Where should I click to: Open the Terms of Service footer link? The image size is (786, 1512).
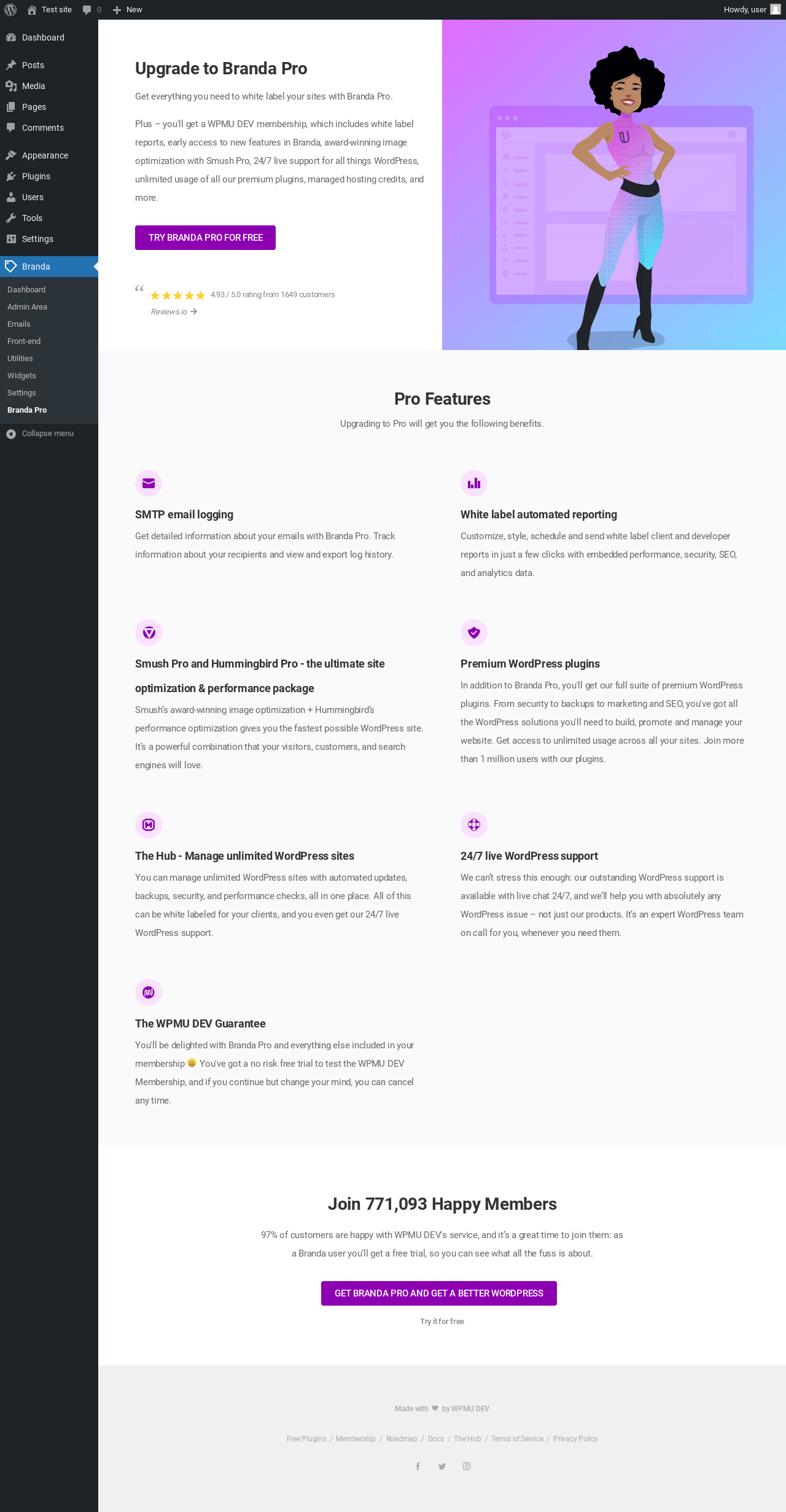click(x=517, y=1439)
